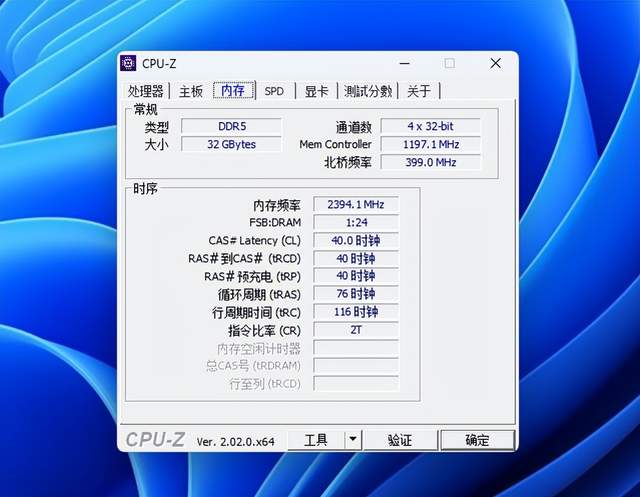Image resolution: width=640 pixels, height=497 pixels.
Task: Select the 76 时钟 tRAS value
Action: [356, 294]
